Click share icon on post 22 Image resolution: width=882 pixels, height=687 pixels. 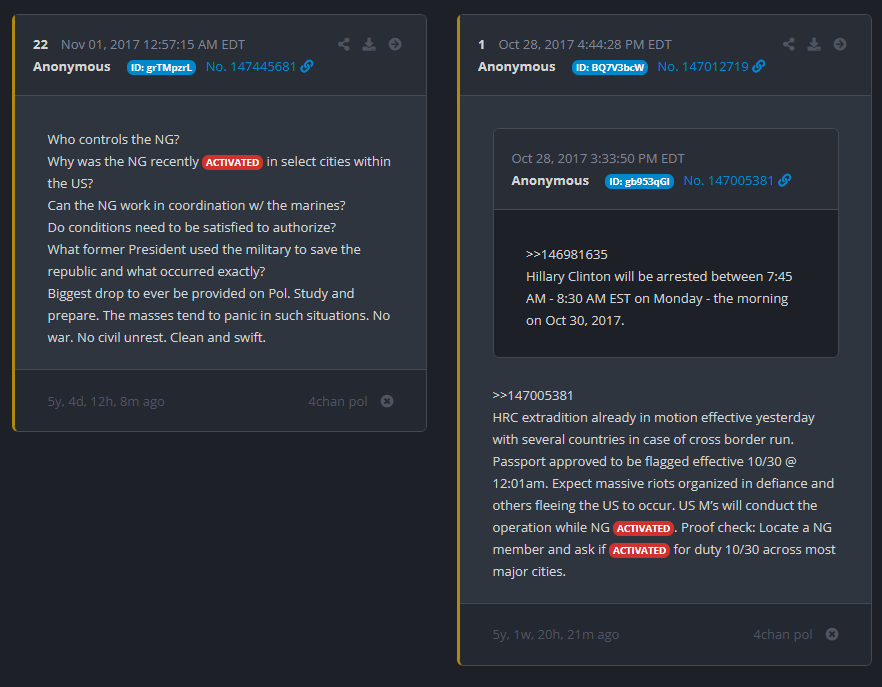[344, 44]
